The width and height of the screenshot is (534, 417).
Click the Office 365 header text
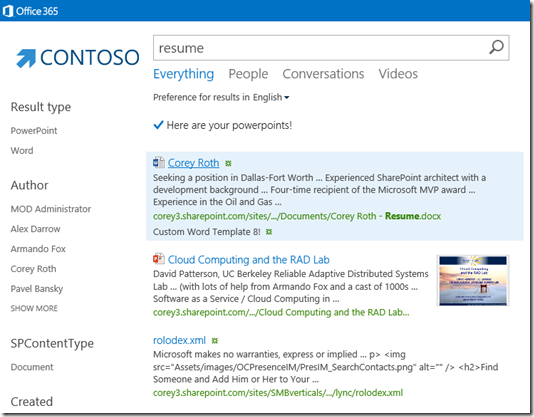tap(37, 11)
